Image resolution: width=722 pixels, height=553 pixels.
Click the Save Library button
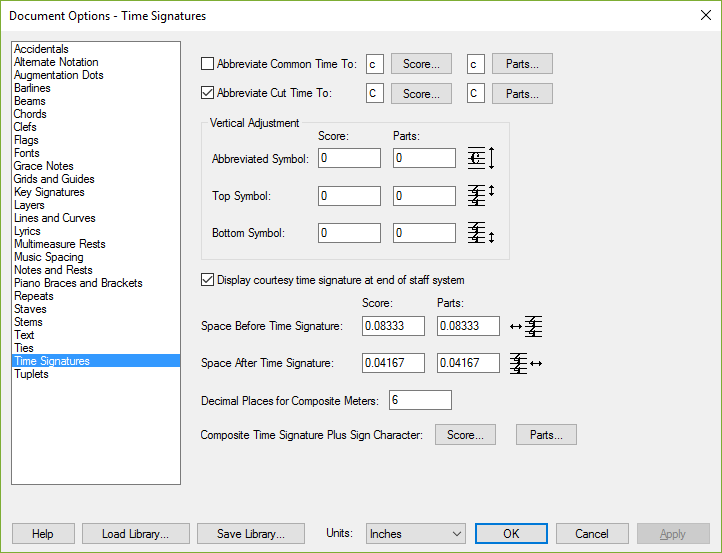(x=251, y=534)
